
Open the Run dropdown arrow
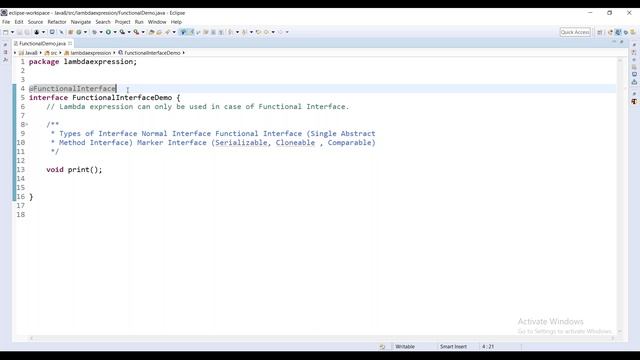coord(115,32)
